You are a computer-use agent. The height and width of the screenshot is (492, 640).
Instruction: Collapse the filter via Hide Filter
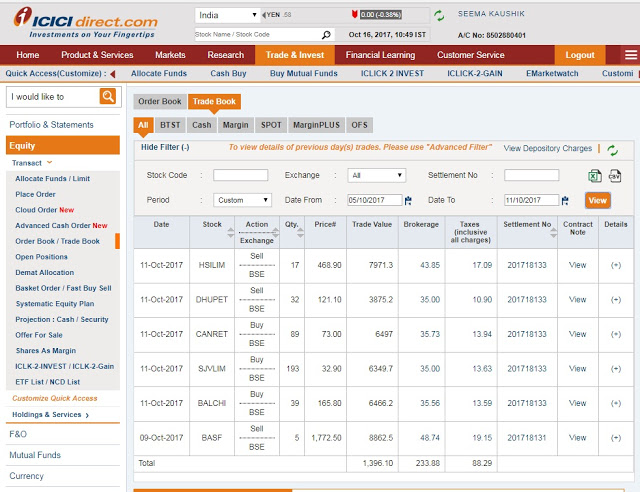click(x=165, y=147)
